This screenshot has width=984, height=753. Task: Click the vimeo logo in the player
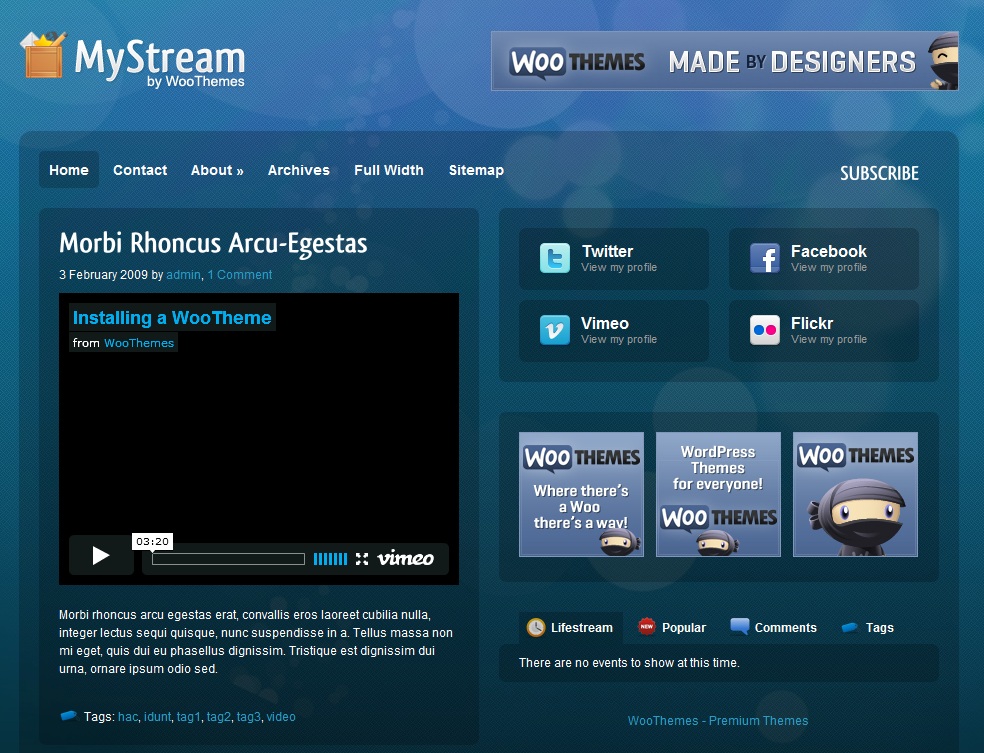[405, 558]
